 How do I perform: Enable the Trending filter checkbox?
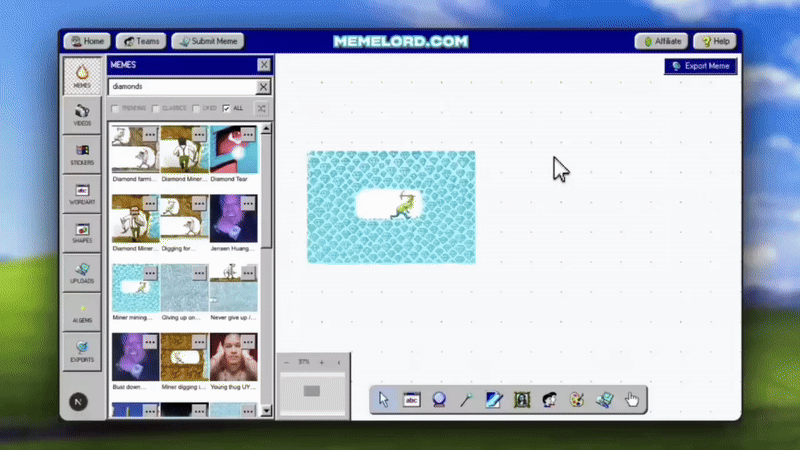[x=115, y=108]
